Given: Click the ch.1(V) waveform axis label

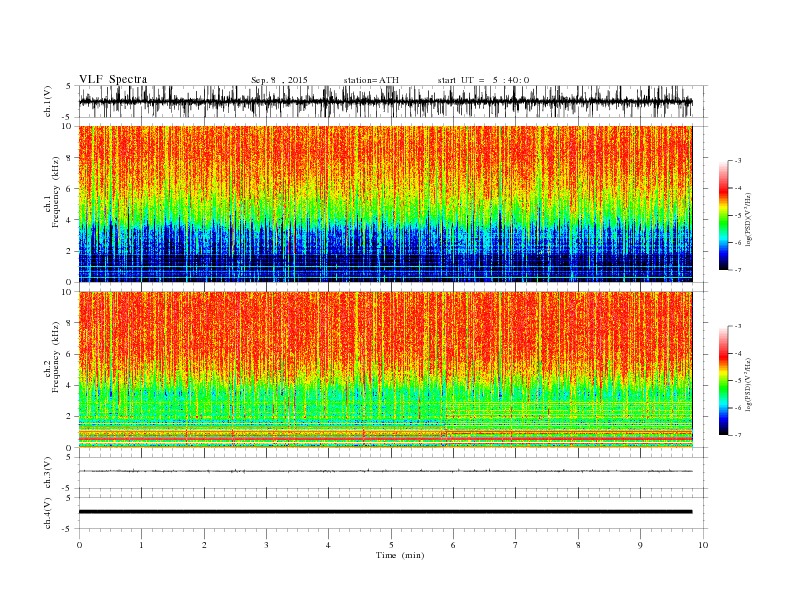Looking at the screenshot, I should click(x=47, y=101).
